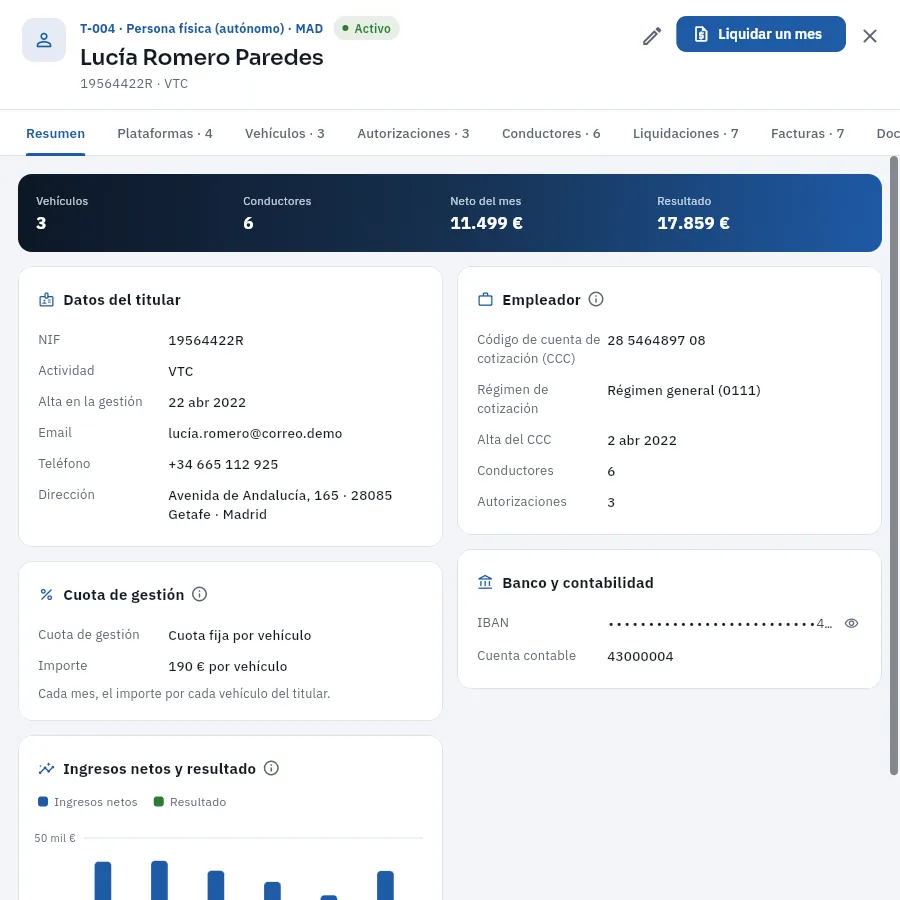The height and width of the screenshot is (900, 900).
Task: Open the Conductores · 6 tab
Action: point(551,134)
